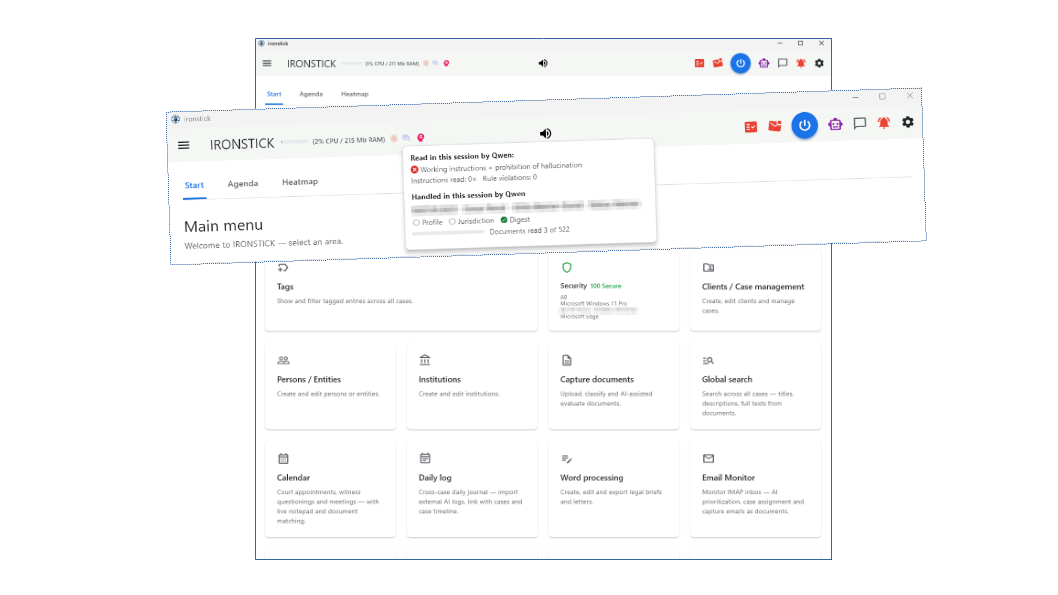1058x595 pixels.
Task: Click red alarm bell in back window
Action: coord(801,63)
